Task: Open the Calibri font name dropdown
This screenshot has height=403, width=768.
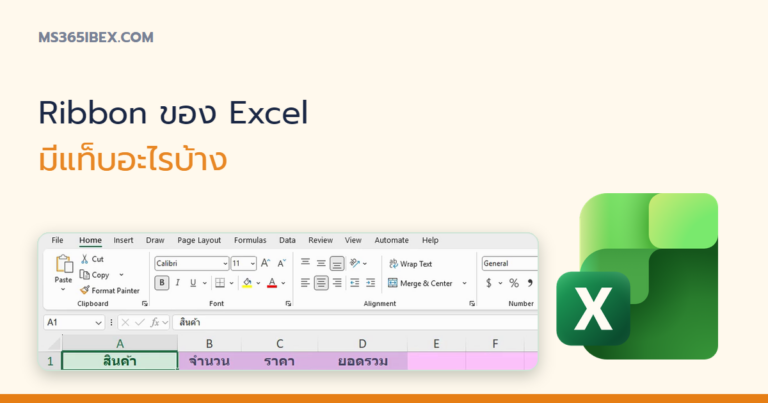Action: click(225, 263)
